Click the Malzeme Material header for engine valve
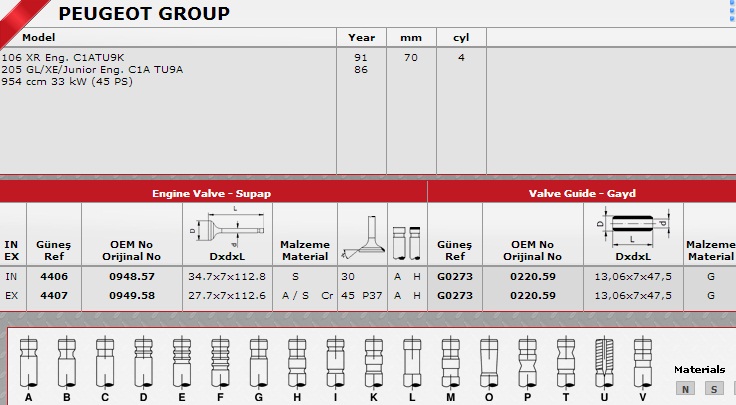The height and width of the screenshot is (405, 736). click(305, 251)
